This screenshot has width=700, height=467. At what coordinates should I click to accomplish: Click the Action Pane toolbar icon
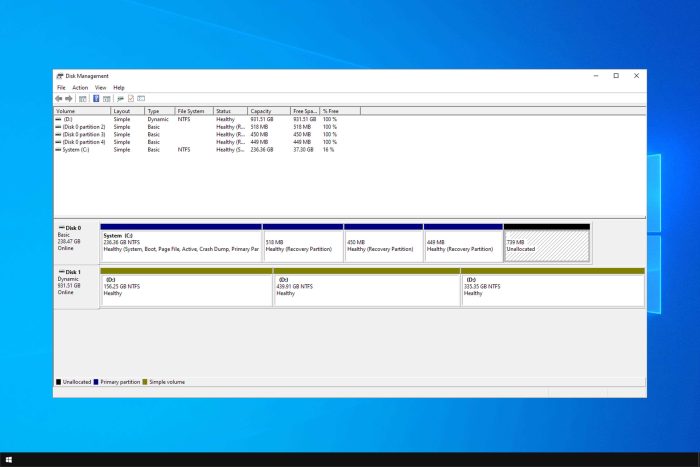(x=107, y=99)
